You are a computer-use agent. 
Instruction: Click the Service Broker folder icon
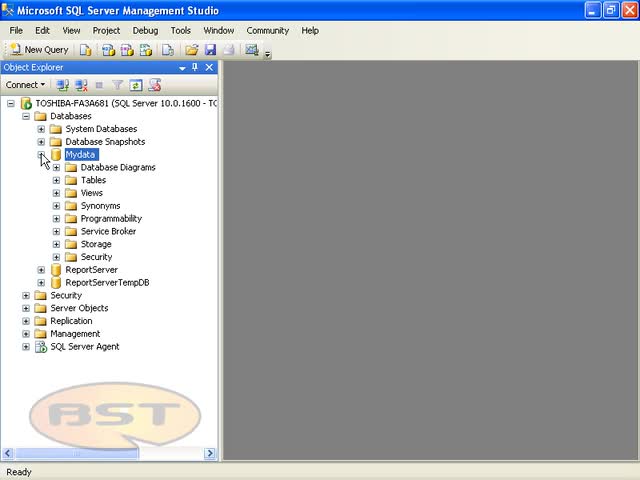71,231
